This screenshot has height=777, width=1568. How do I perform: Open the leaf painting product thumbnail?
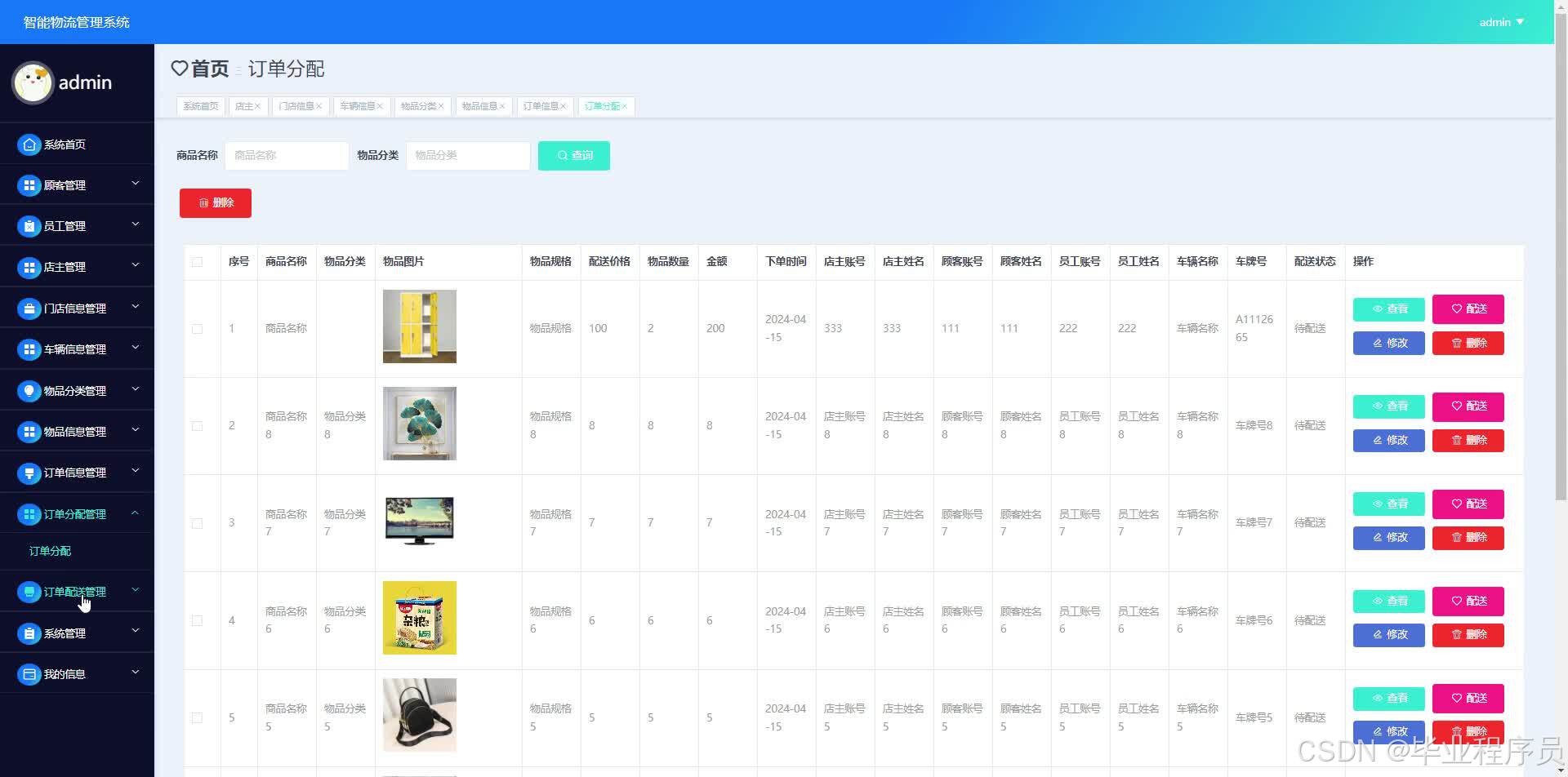coord(420,424)
